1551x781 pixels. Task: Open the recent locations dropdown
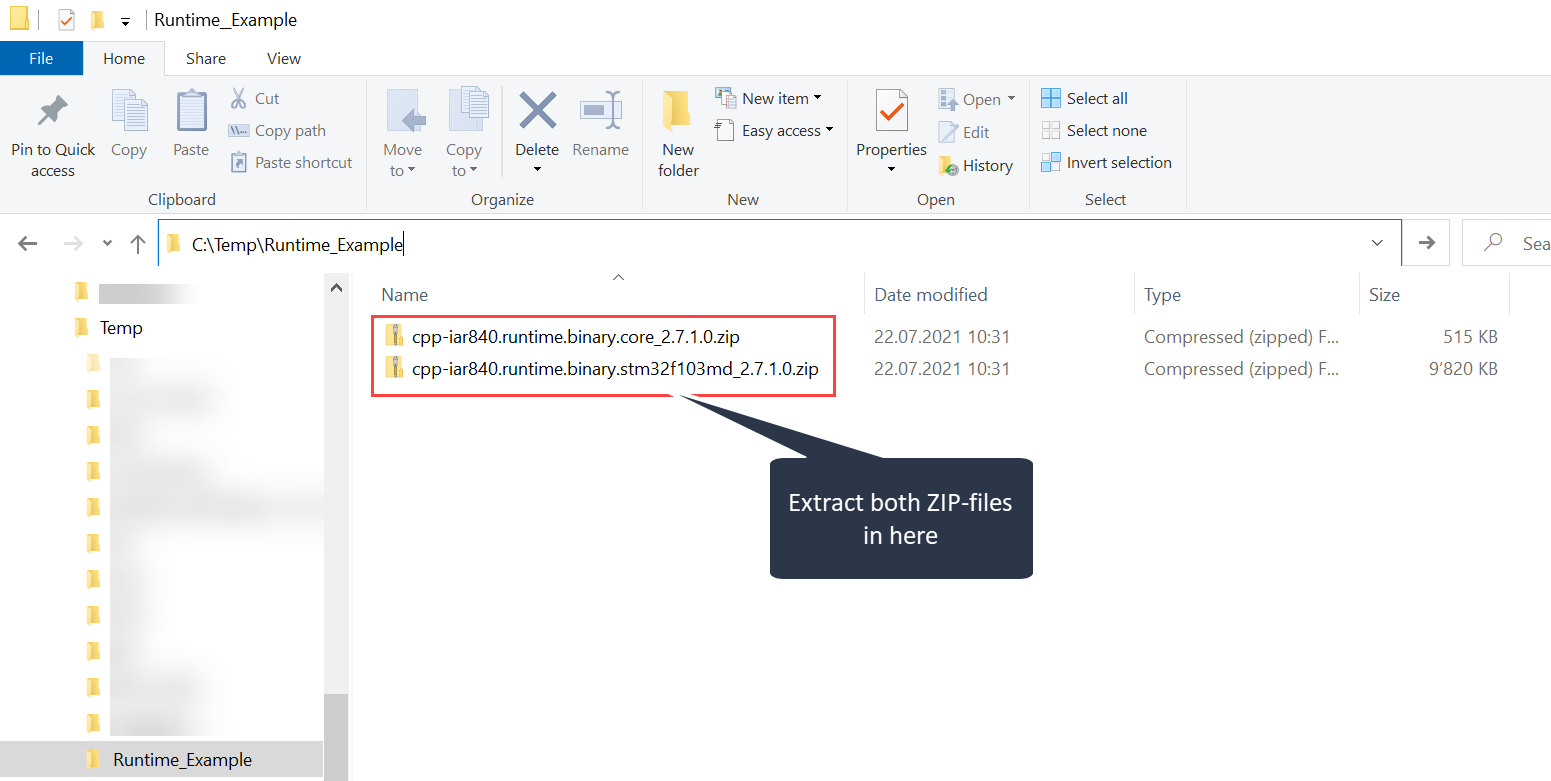click(x=107, y=243)
